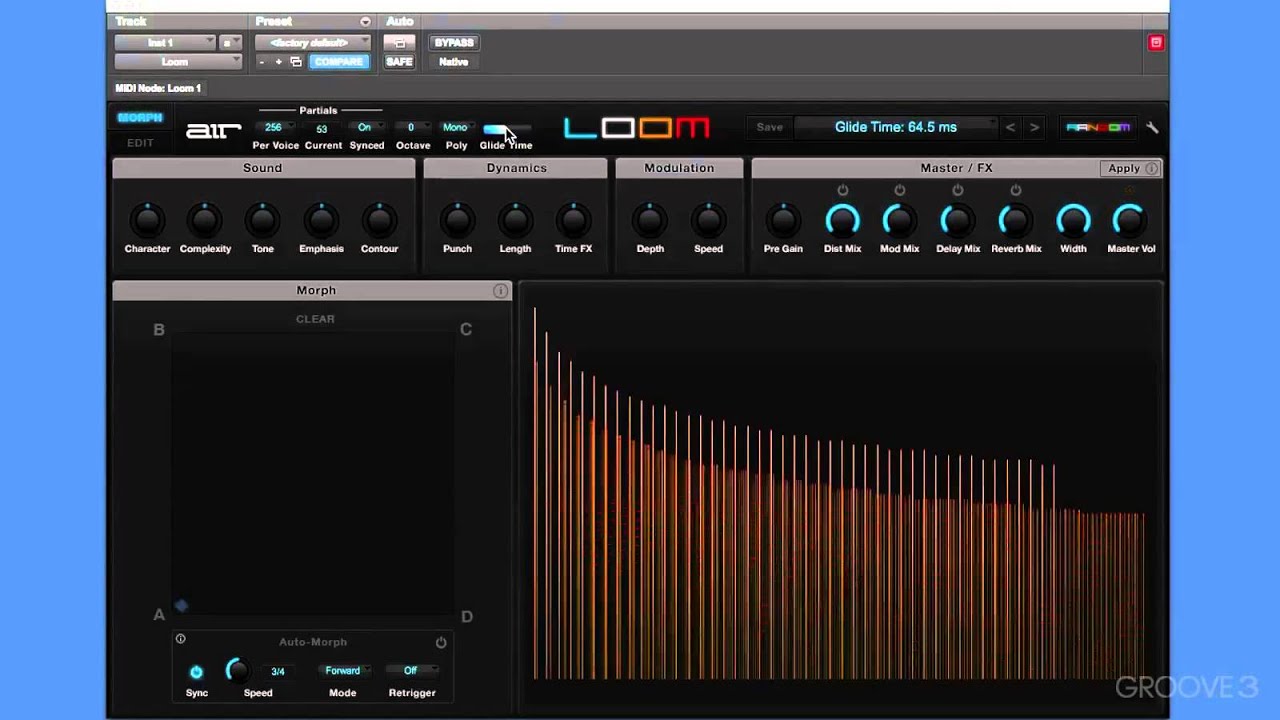This screenshot has width=1280, height=720.
Task: Select morph corner A
Action: (158, 615)
